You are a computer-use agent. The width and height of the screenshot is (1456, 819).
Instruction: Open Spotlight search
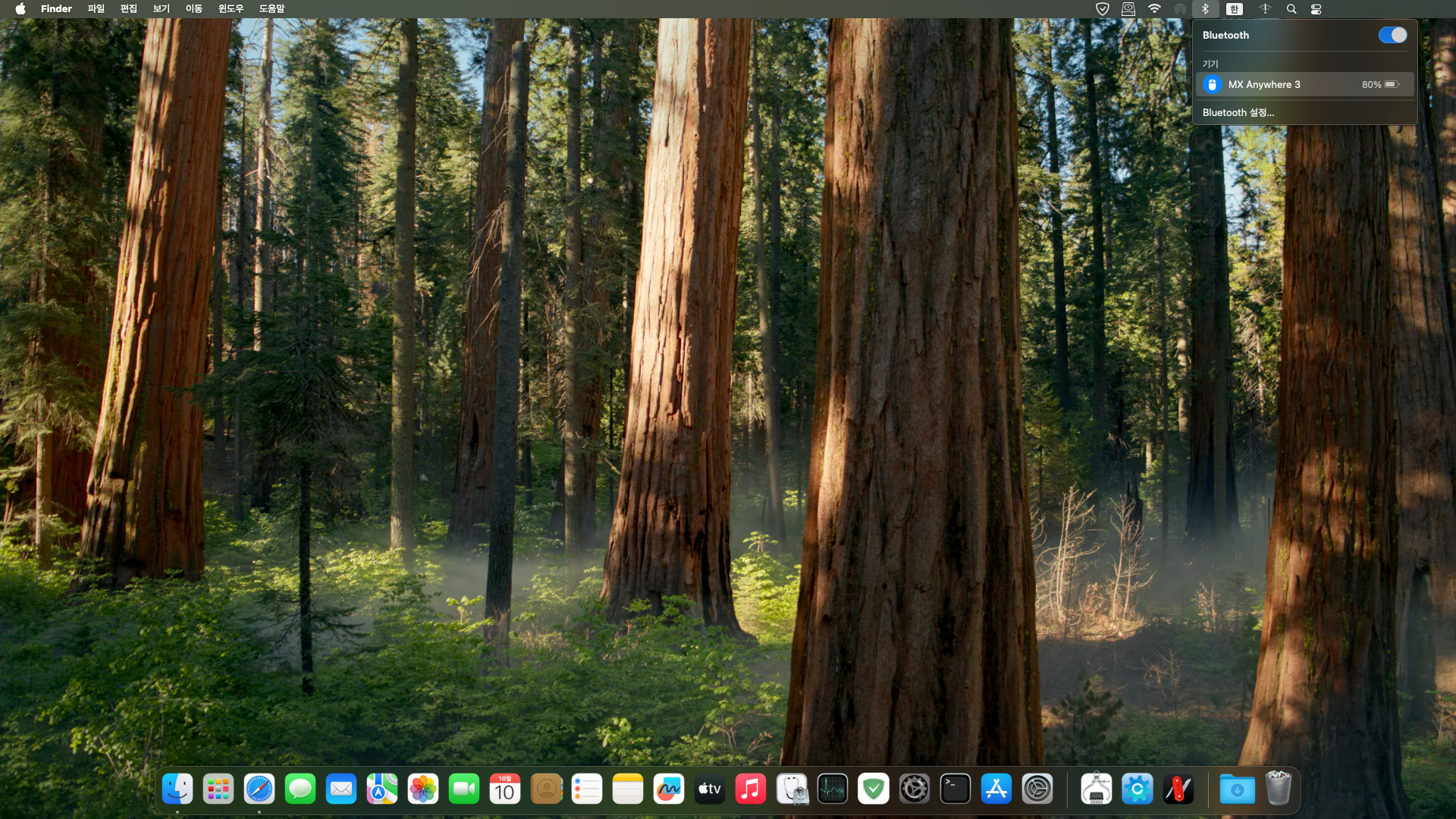(1291, 9)
